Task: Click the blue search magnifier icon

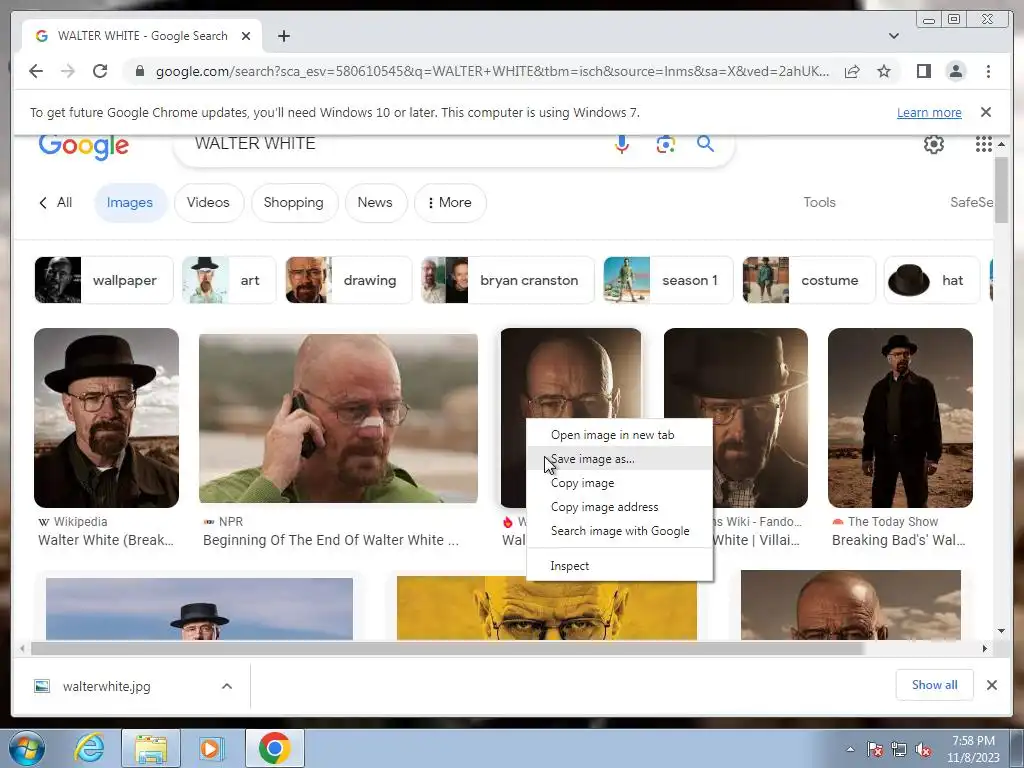Action: click(705, 144)
